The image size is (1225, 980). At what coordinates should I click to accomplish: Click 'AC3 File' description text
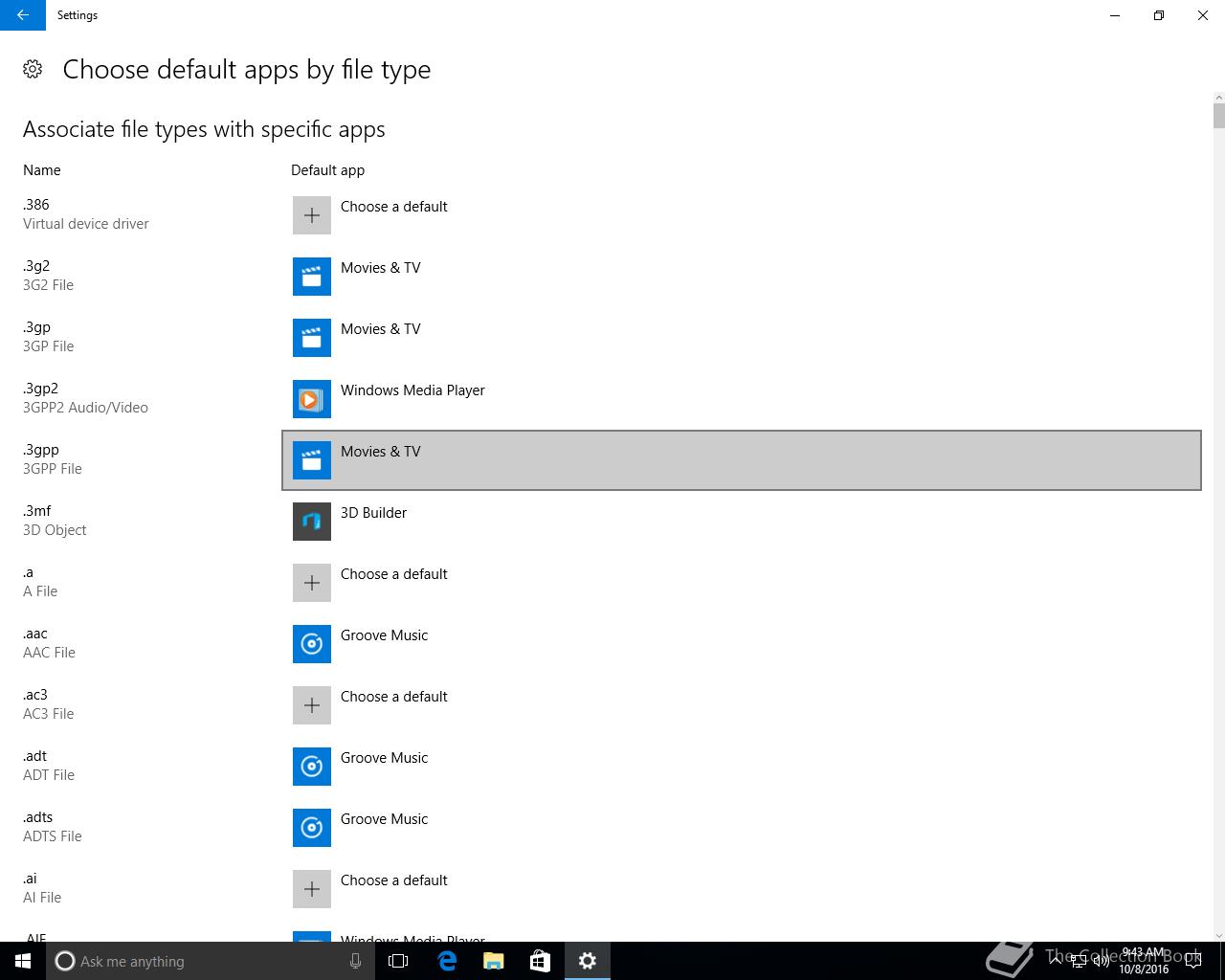point(48,714)
